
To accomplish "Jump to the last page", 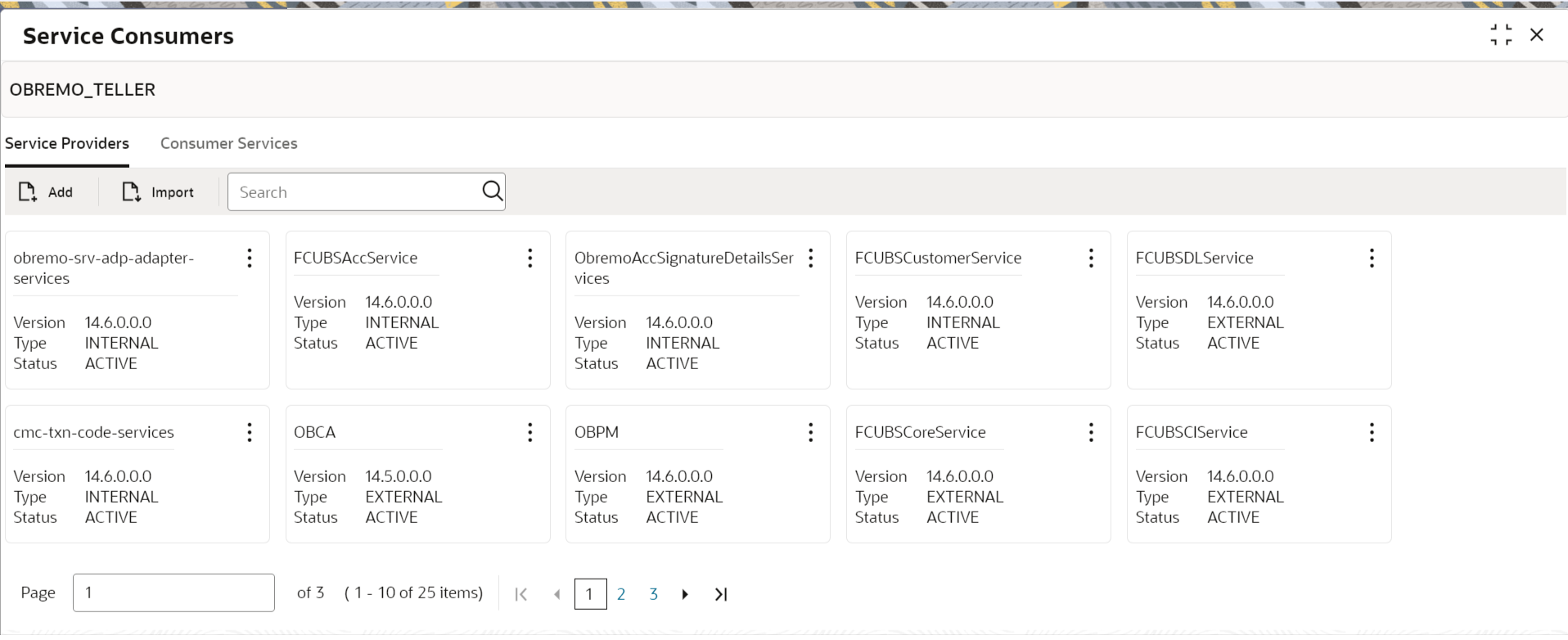I will 721,594.
